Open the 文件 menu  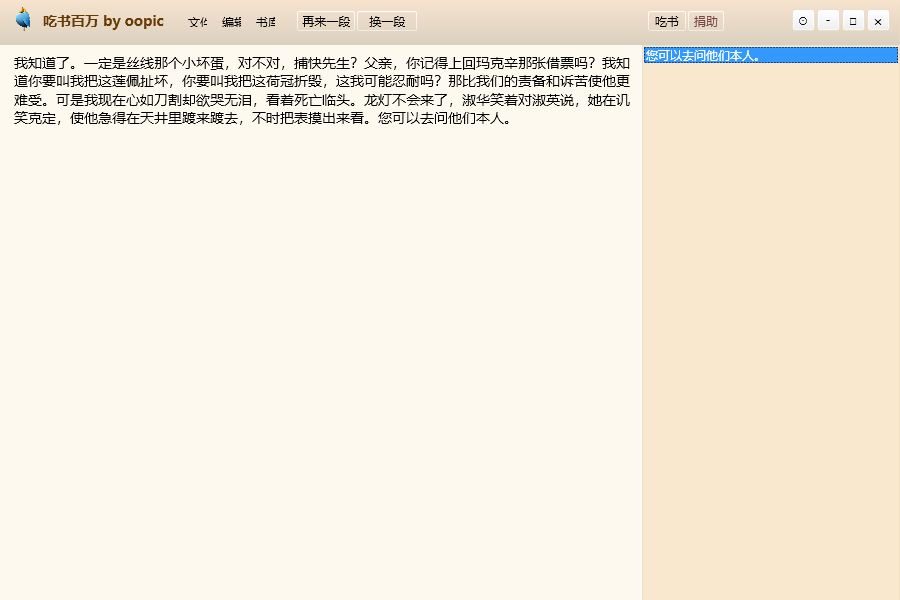click(198, 22)
